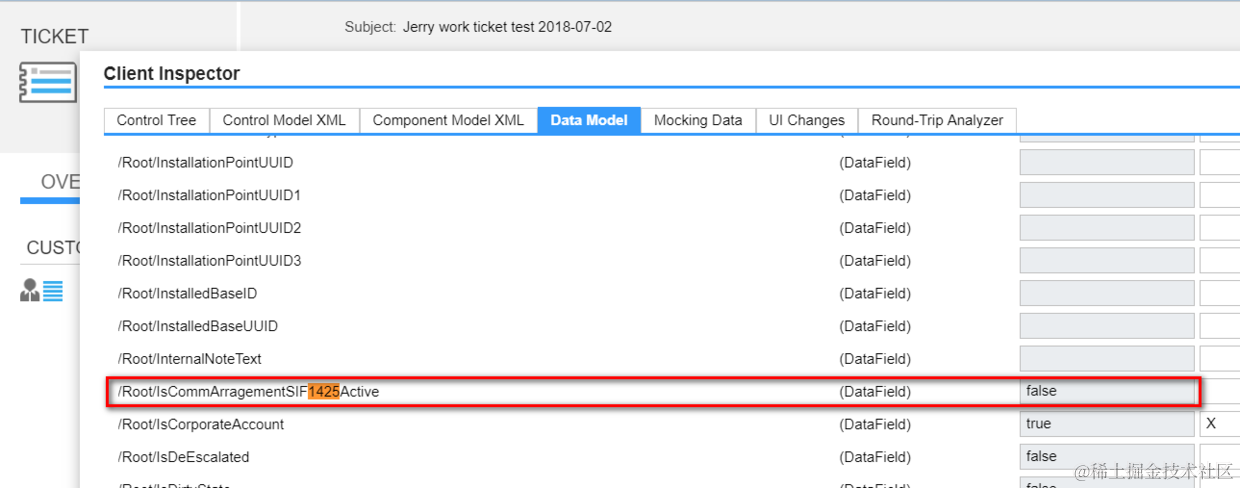Click the IsCommArragementSIF1425Active value field showing false
The image size is (1240, 488).
pos(1107,391)
